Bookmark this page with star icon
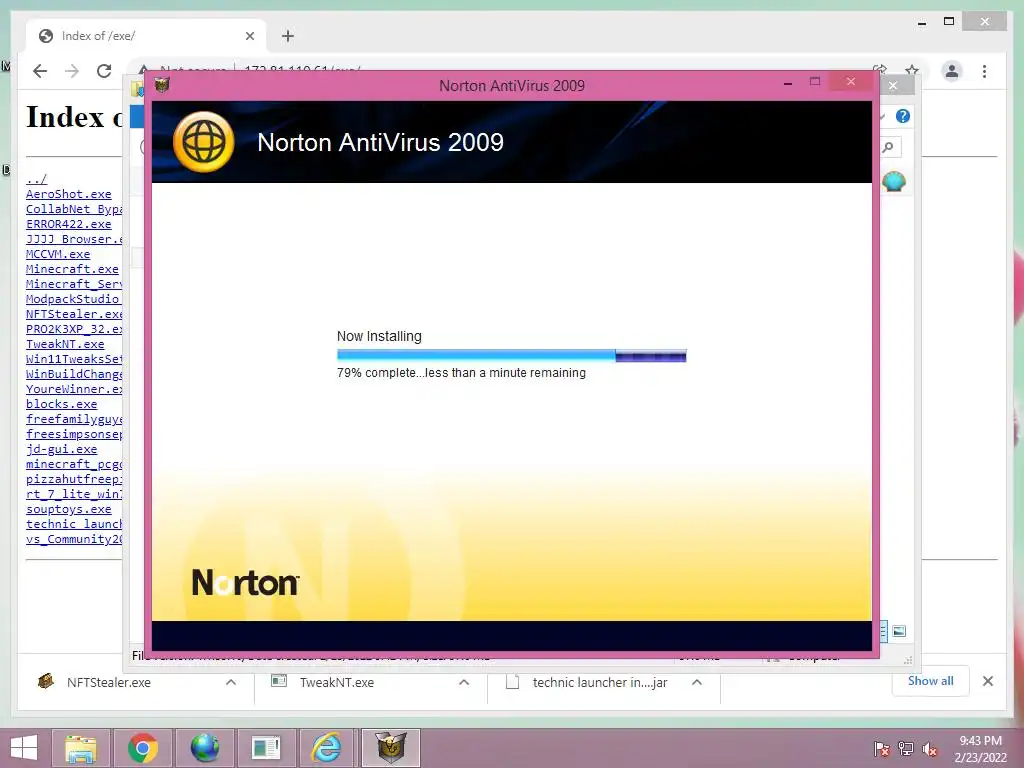1024x768 pixels. click(x=912, y=70)
